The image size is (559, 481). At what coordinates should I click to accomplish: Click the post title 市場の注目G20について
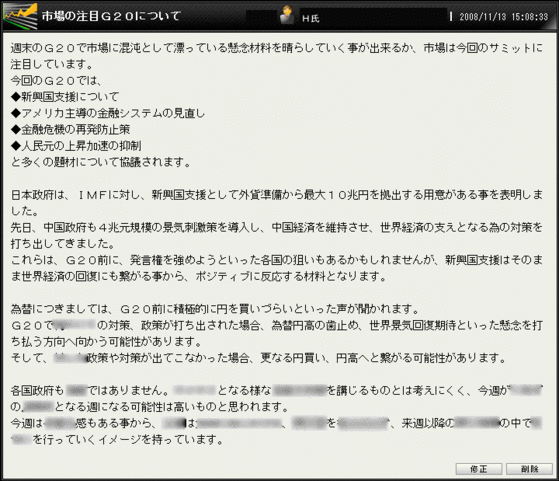pos(111,16)
